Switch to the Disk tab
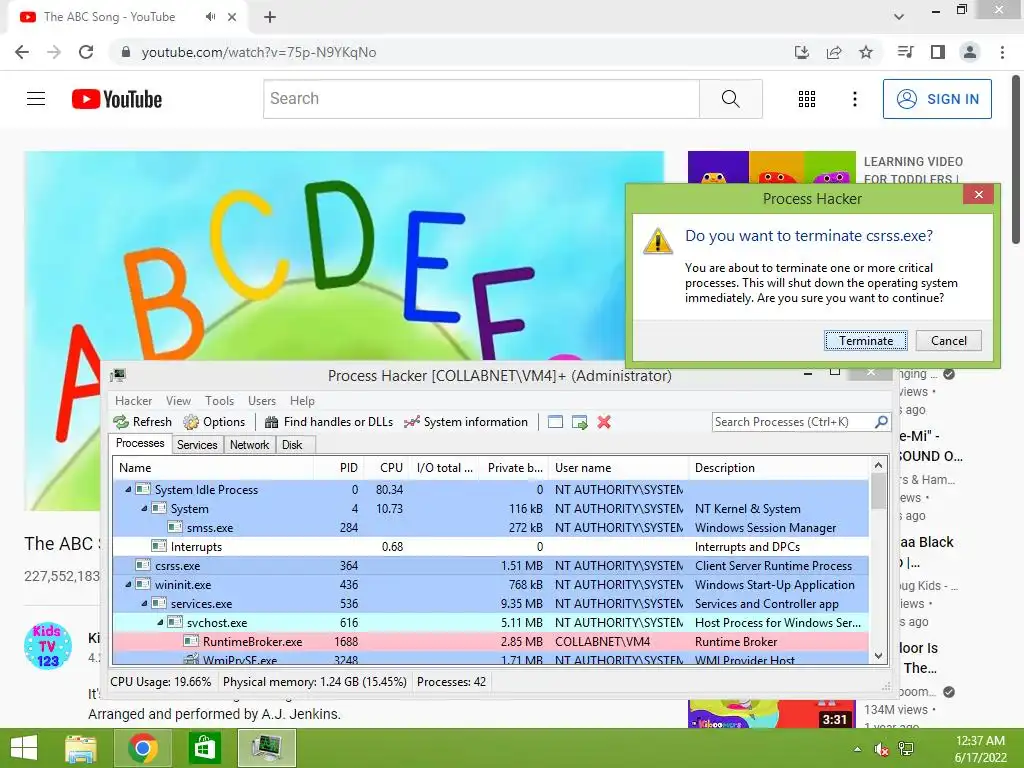1024x768 pixels. point(292,445)
